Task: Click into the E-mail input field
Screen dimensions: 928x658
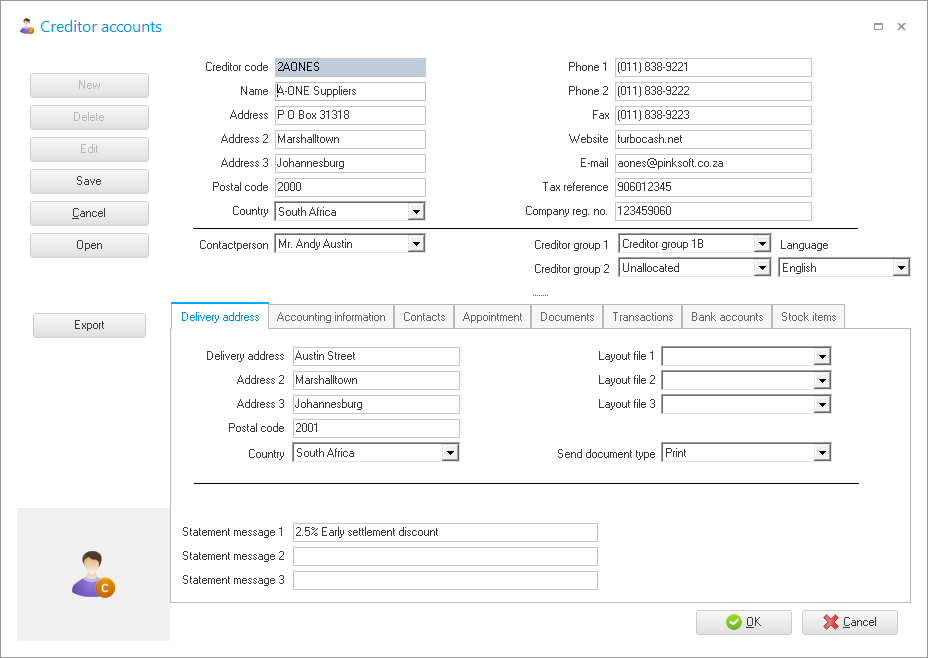Action: click(x=712, y=163)
